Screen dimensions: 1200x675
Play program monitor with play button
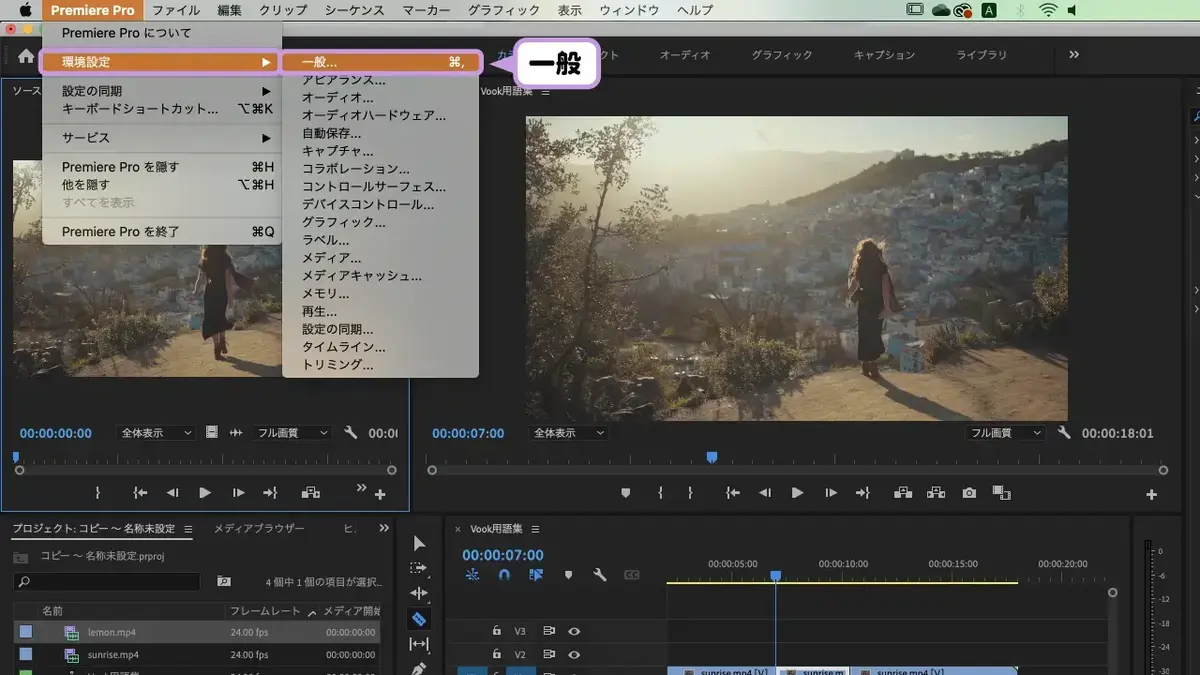click(798, 493)
